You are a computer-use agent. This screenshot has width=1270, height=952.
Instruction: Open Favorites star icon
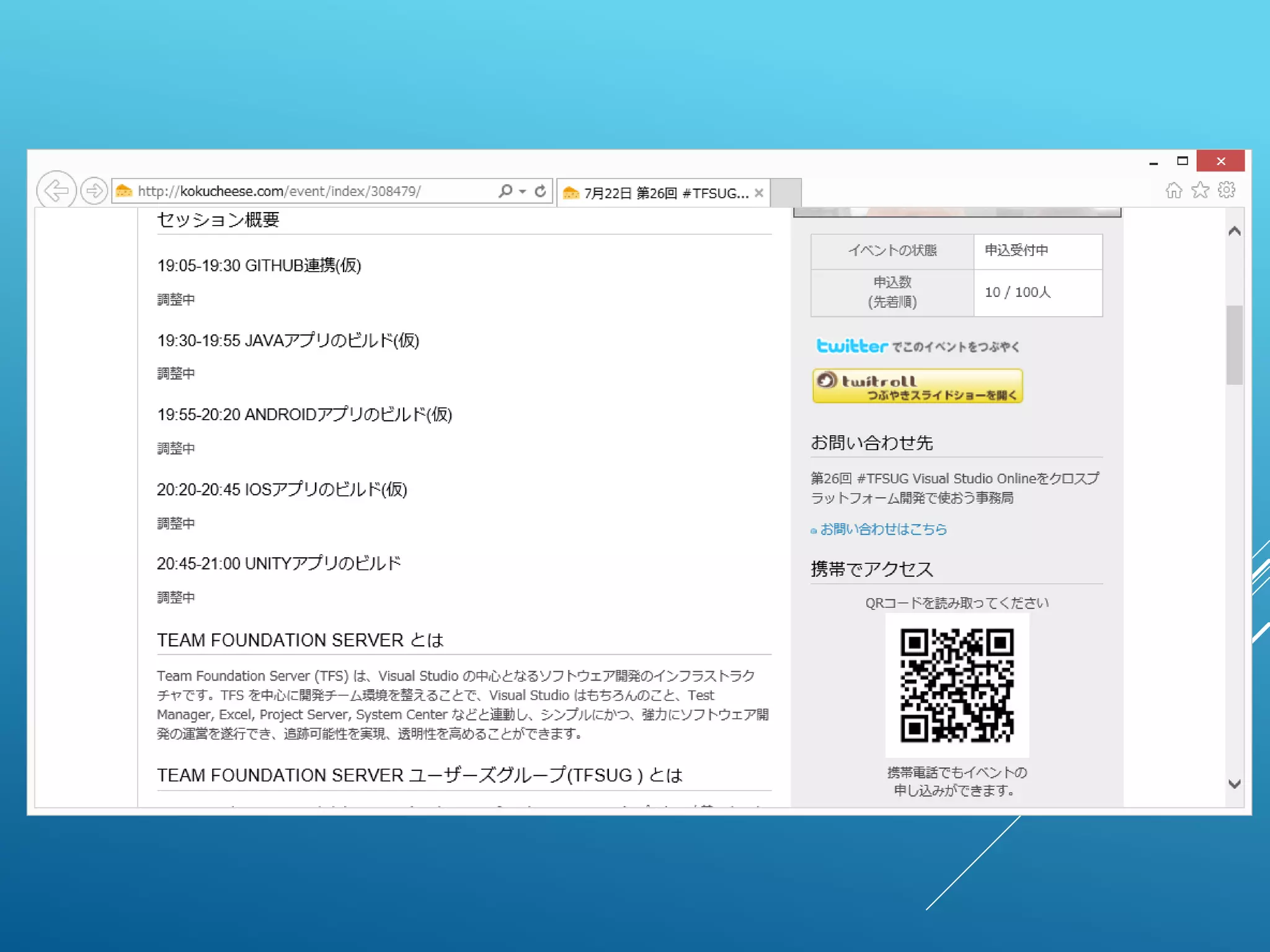click(1200, 190)
